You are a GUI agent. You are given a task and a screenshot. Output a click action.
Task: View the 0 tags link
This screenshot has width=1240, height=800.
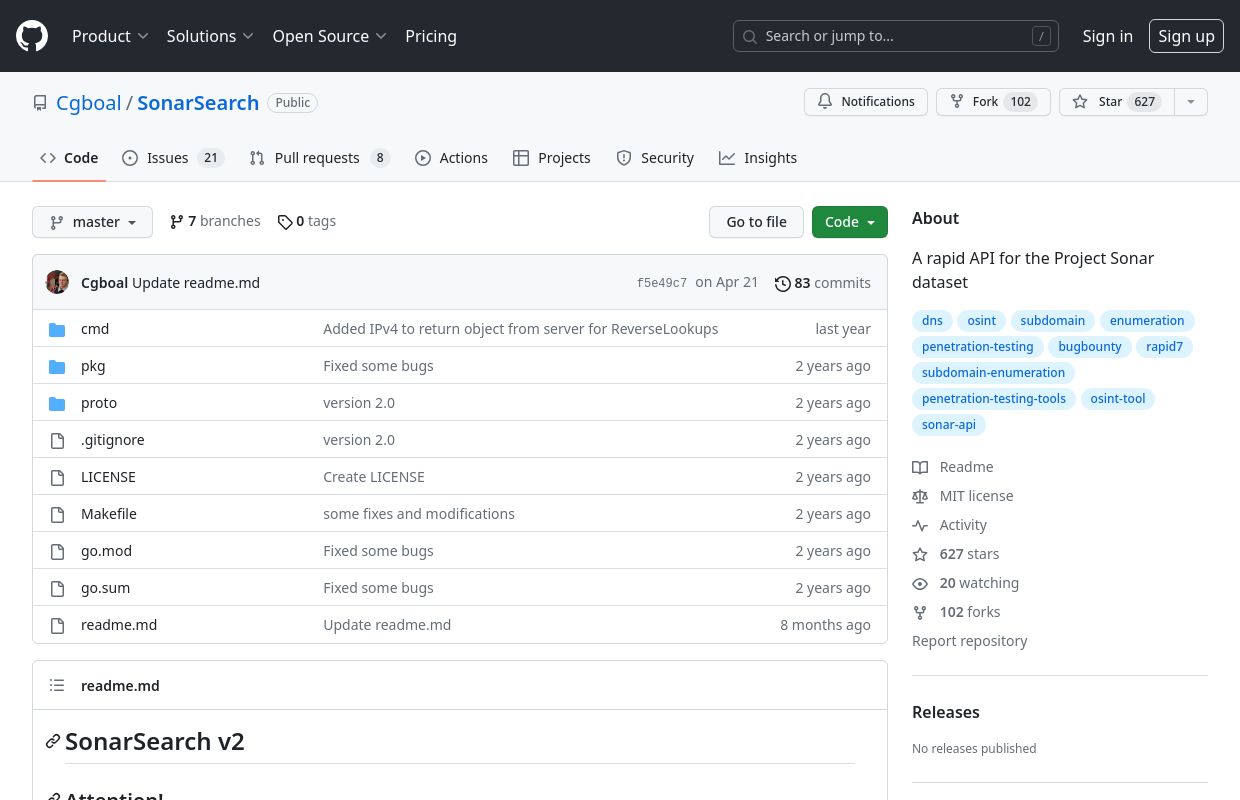[x=307, y=221]
